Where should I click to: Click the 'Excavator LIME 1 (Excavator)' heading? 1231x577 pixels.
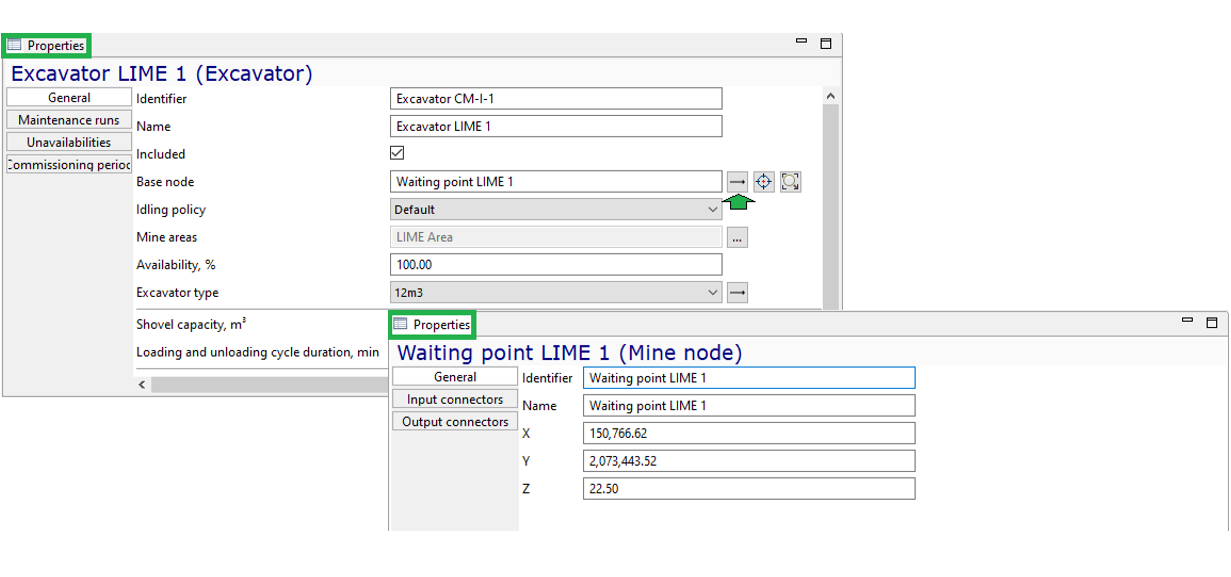(162, 73)
